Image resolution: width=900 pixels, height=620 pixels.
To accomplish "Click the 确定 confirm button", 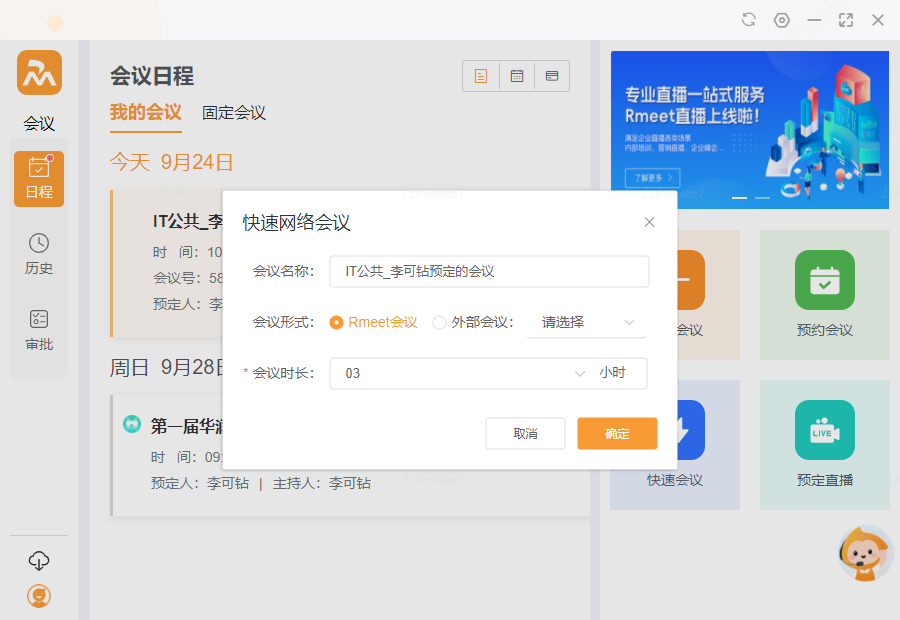I will (617, 433).
